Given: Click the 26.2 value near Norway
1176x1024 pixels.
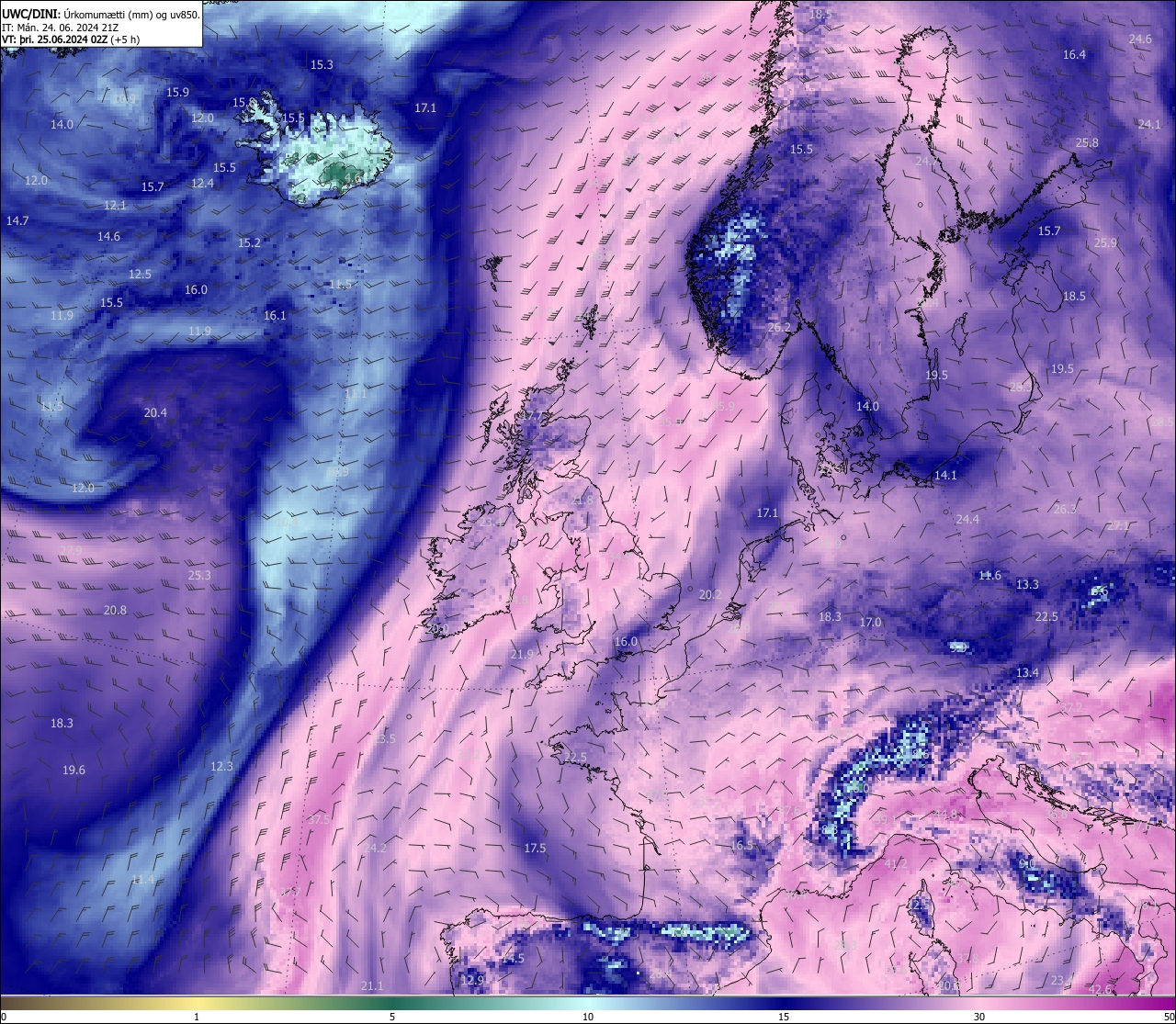Looking at the screenshot, I should tap(779, 328).
